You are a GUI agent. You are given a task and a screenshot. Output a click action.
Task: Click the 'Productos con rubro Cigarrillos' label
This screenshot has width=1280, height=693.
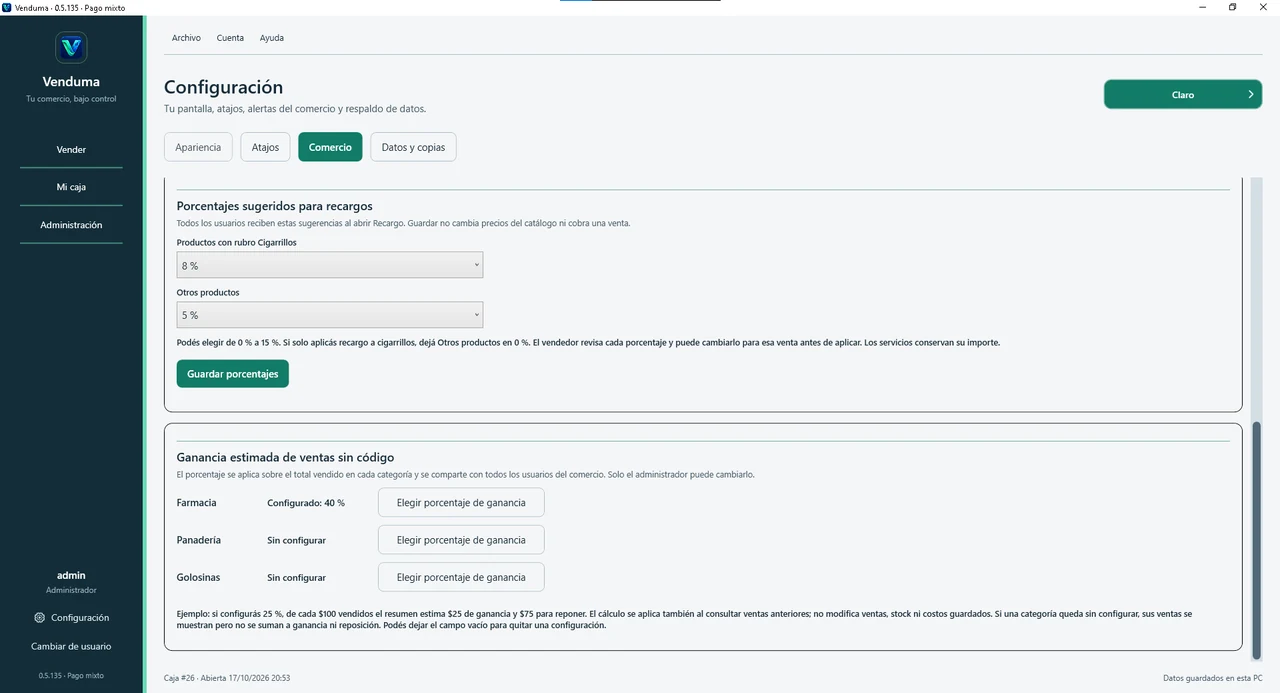[x=236, y=242]
